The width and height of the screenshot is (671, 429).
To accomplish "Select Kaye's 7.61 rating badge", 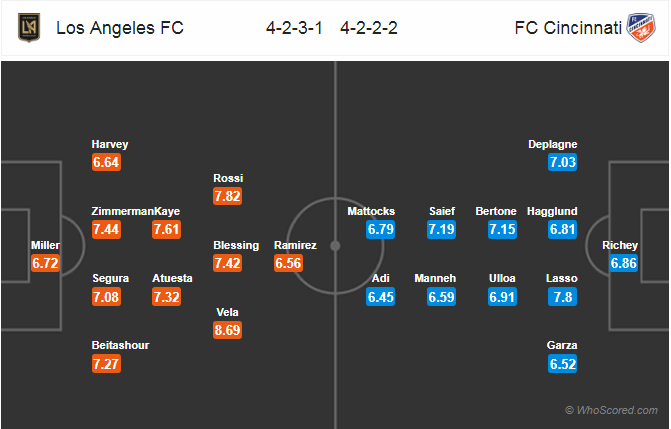I will tap(166, 229).
